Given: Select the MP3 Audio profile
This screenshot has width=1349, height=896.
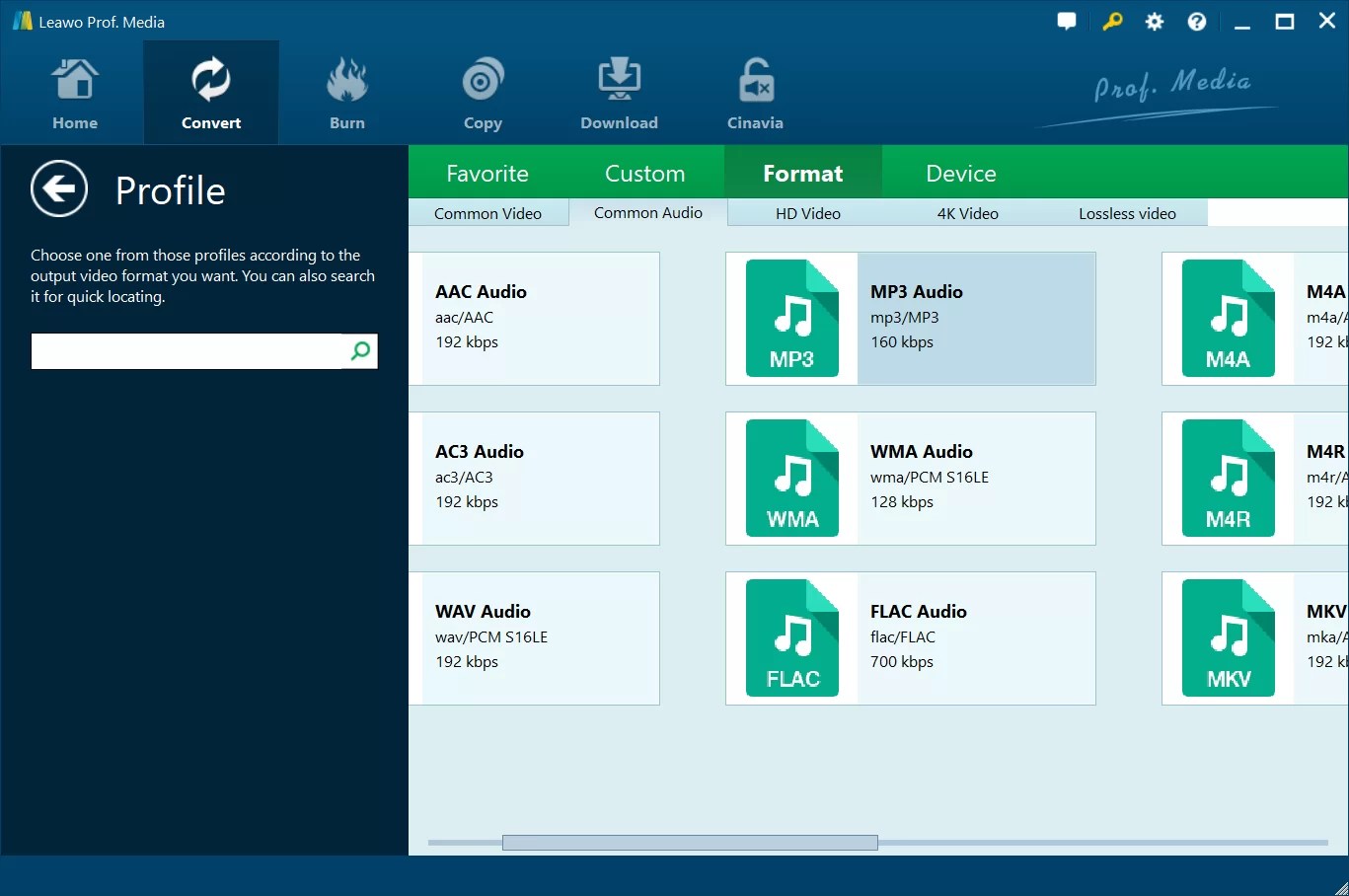Looking at the screenshot, I should click(910, 318).
